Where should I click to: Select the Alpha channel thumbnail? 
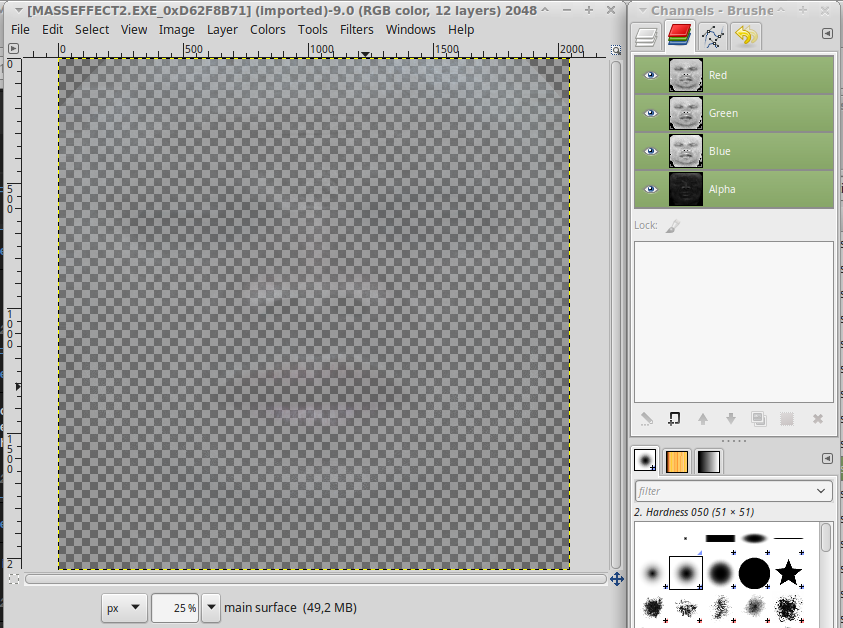coord(685,189)
